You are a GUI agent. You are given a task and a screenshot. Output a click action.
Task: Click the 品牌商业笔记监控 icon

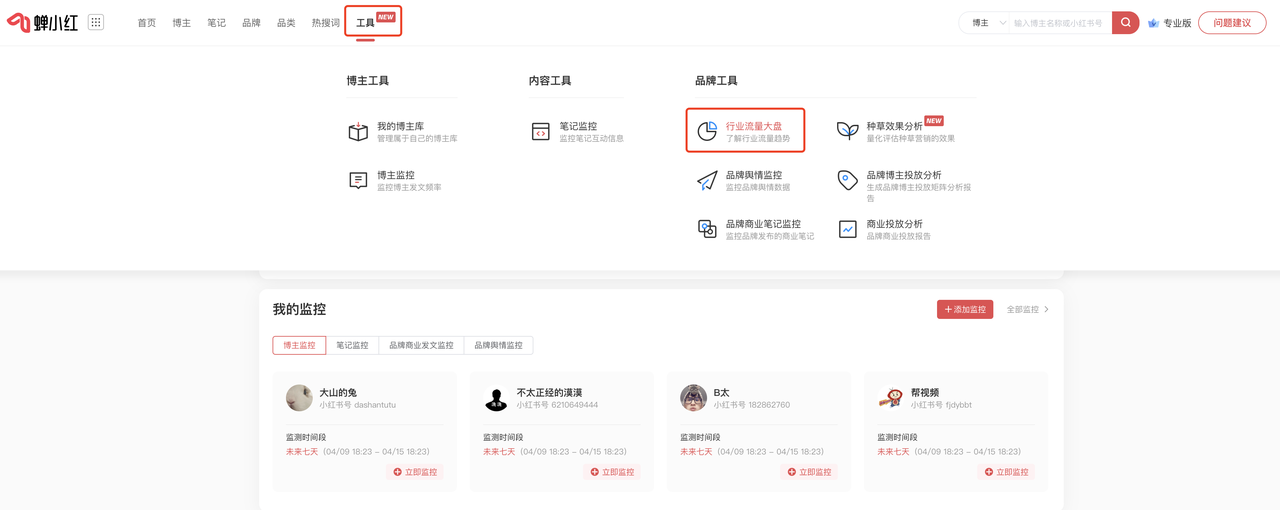(707, 229)
